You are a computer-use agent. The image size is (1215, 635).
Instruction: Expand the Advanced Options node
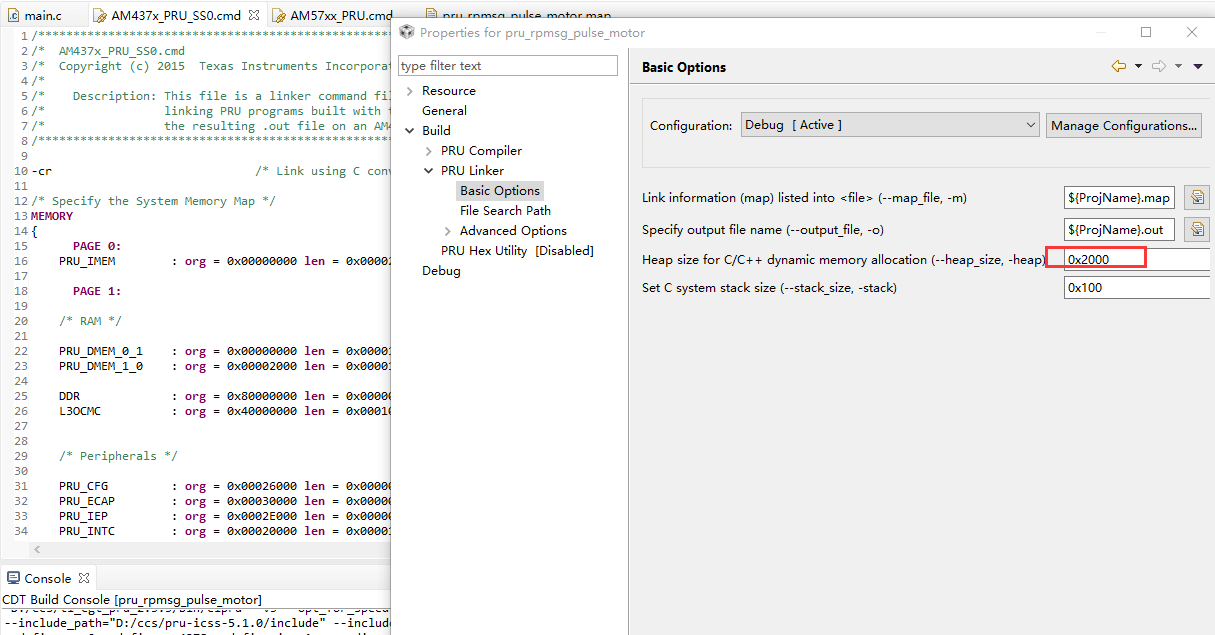pyautogui.click(x=448, y=231)
